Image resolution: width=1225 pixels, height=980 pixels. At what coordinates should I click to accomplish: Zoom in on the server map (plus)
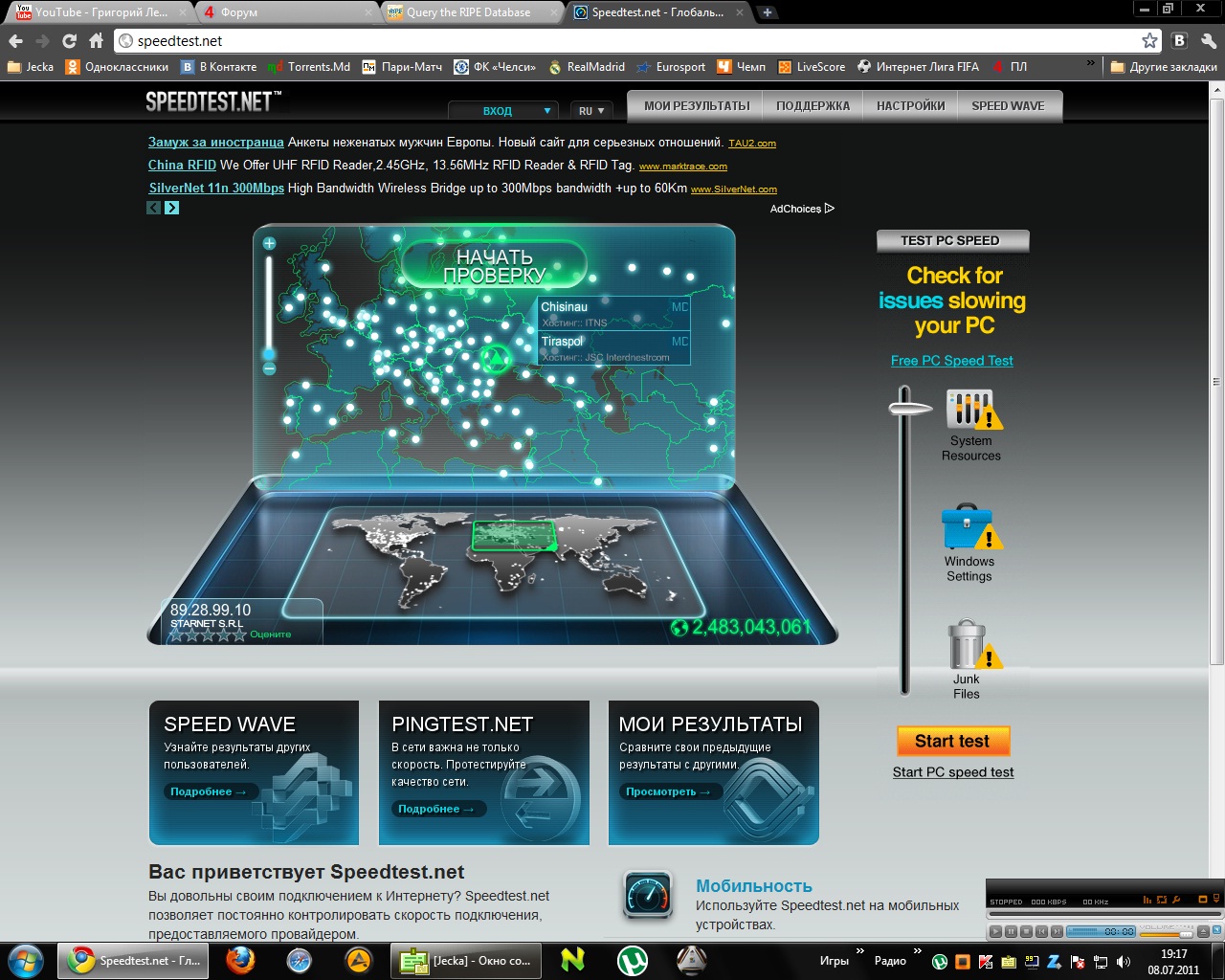click(x=269, y=243)
